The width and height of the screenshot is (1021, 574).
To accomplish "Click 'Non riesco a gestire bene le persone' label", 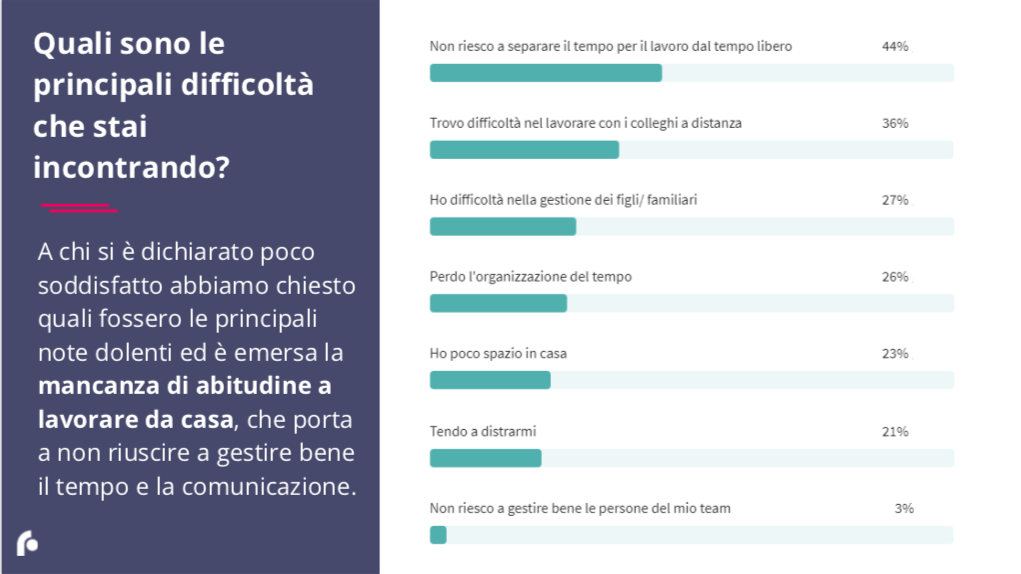I will click(x=580, y=508).
